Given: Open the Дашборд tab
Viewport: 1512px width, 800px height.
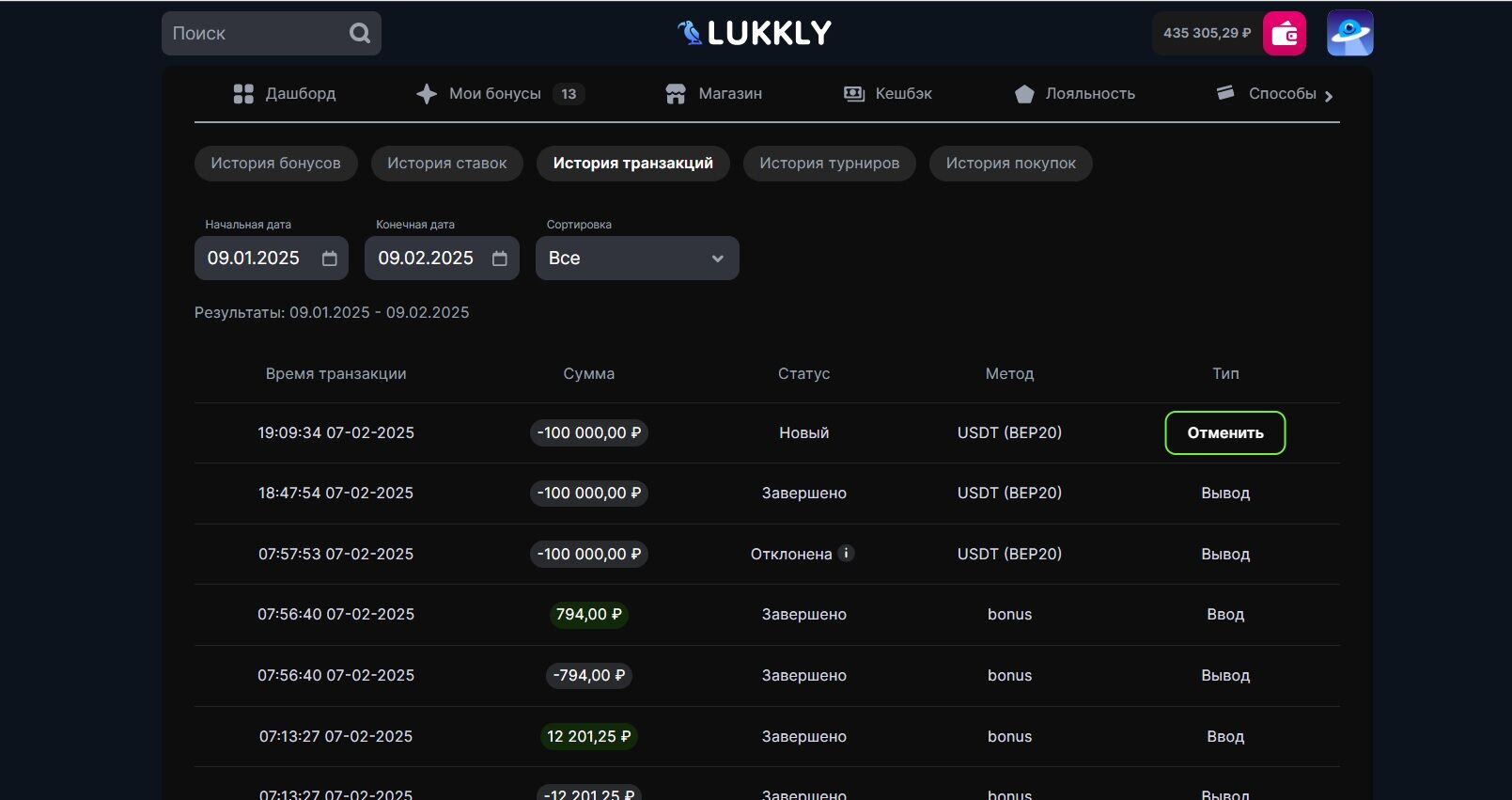Looking at the screenshot, I should click(x=285, y=94).
